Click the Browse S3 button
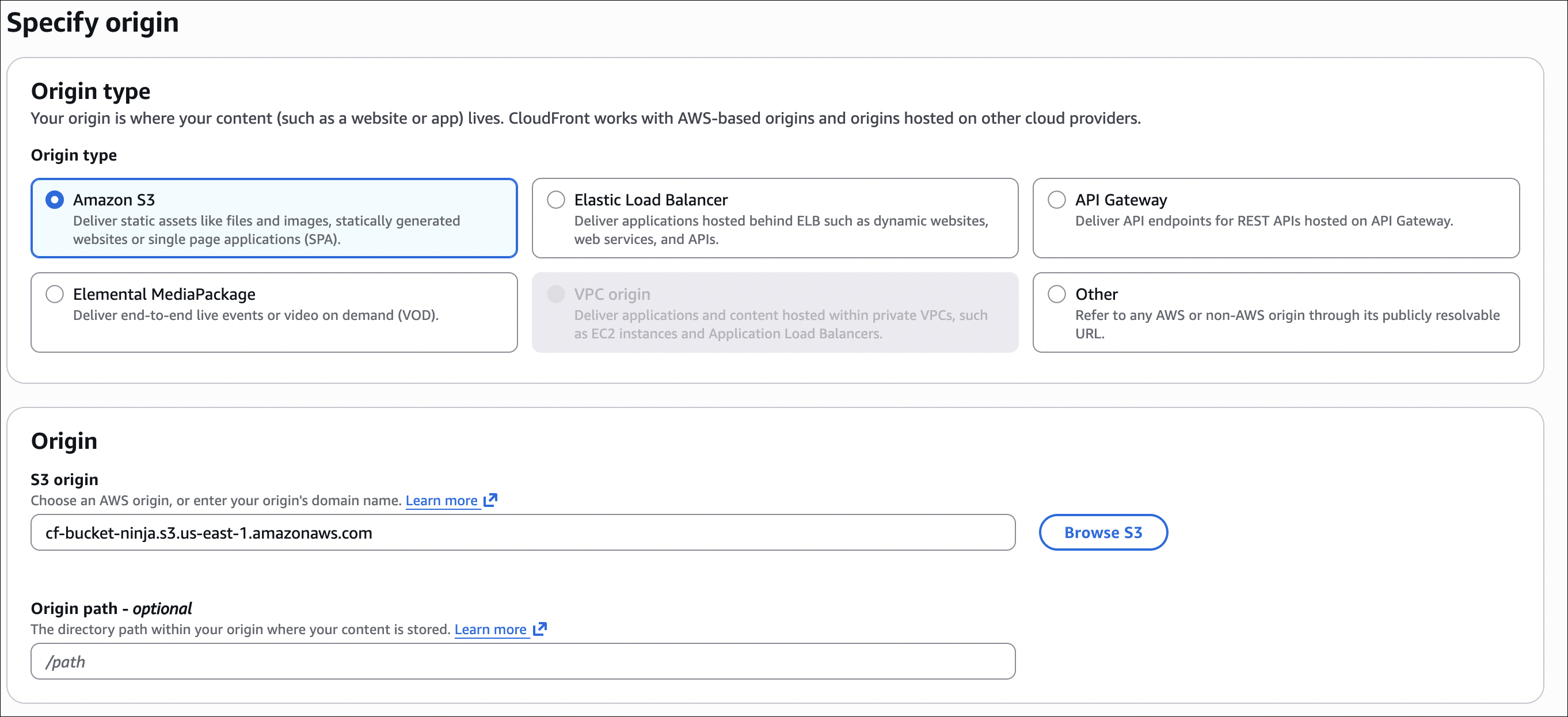Image resolution: width=1568 pixels, height=717 pixels. point(1102,533)
